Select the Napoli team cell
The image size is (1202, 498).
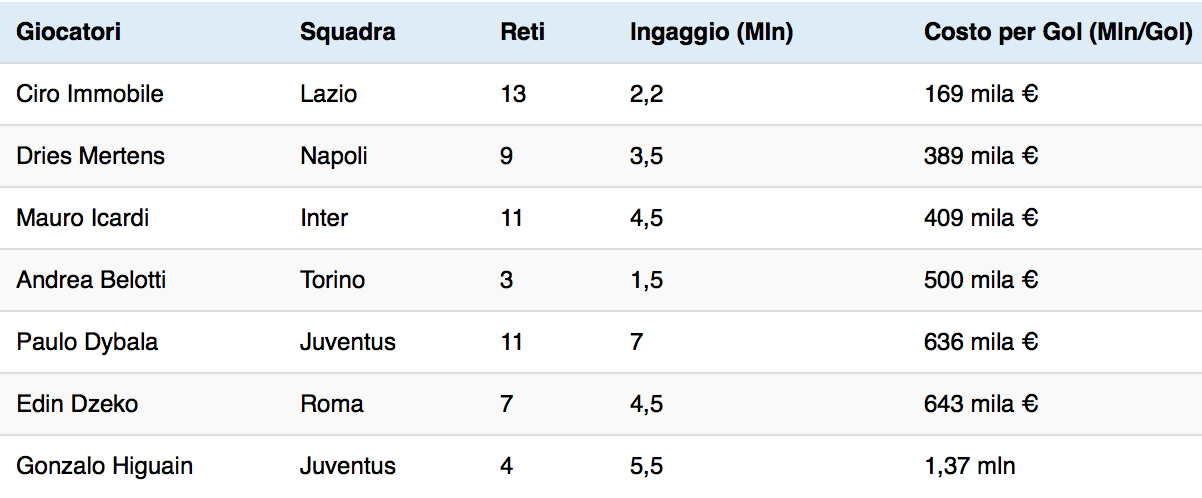[334, 156]
